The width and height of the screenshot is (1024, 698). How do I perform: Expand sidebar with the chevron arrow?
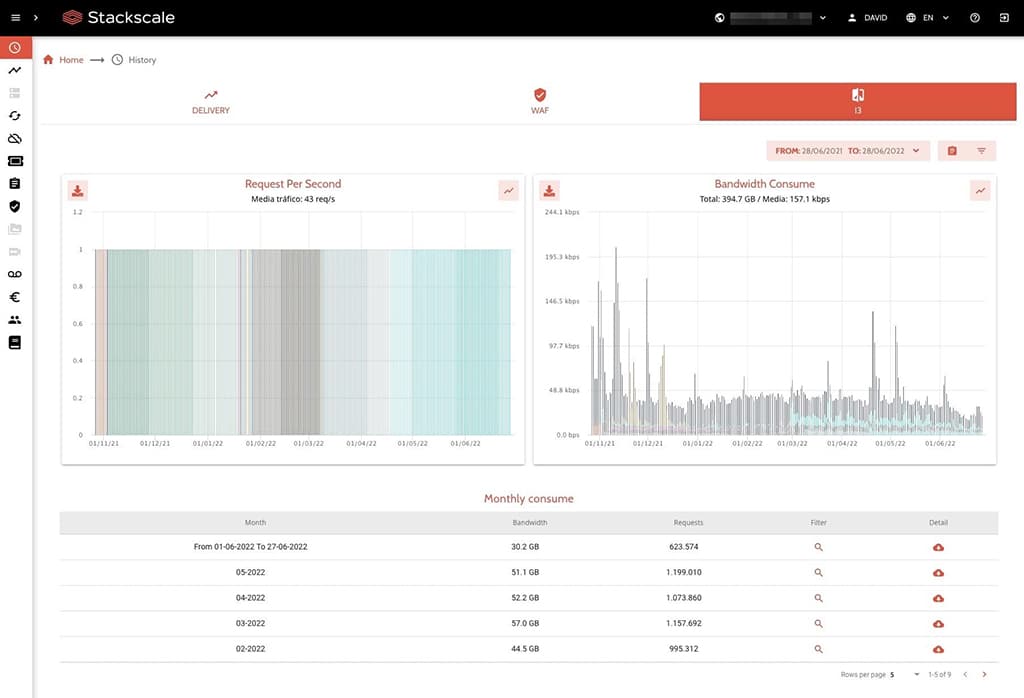[36, 18]
